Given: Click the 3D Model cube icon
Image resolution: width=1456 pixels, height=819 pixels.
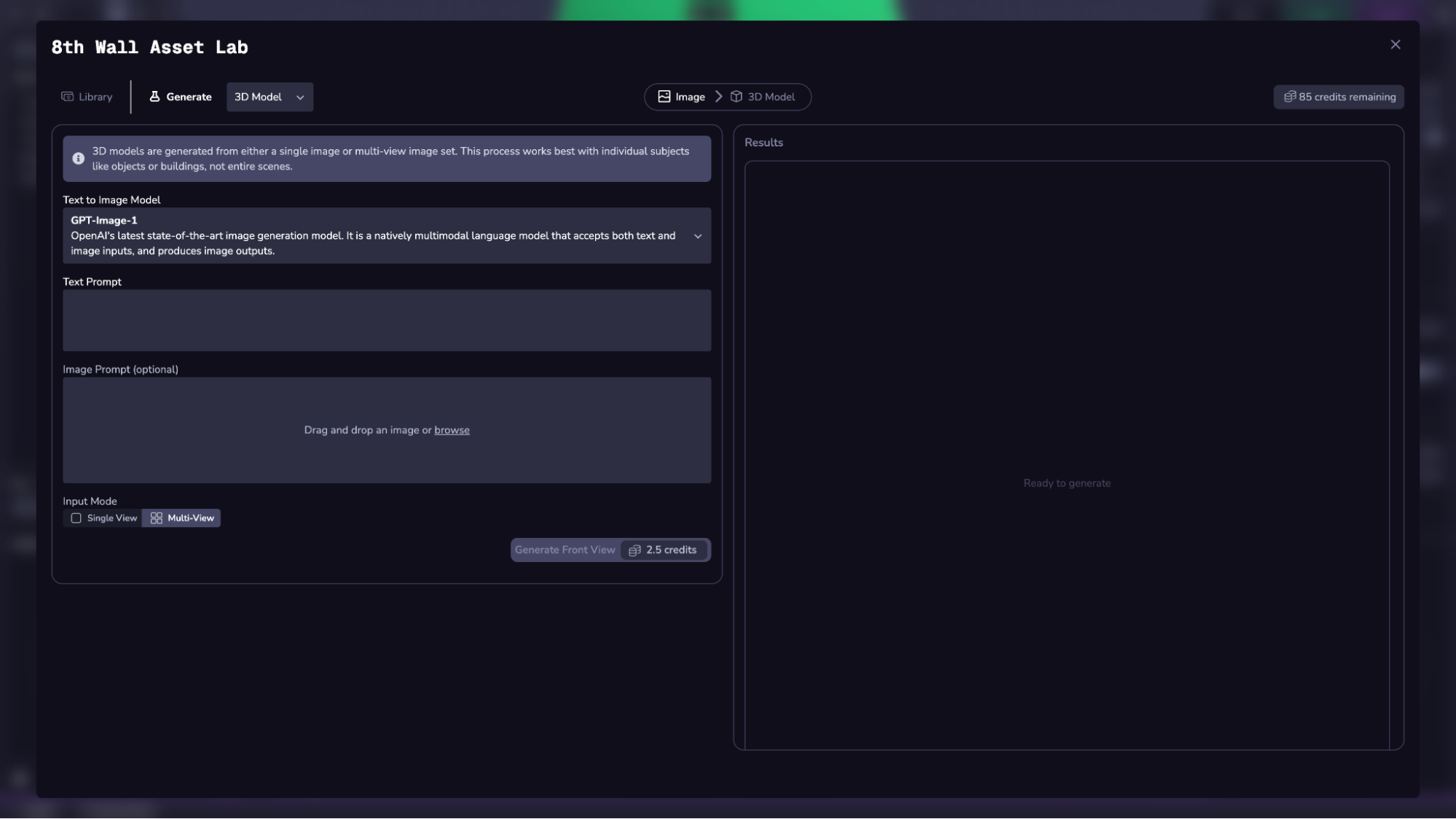Looking at the screenshot, I should (x=736, y=97).
